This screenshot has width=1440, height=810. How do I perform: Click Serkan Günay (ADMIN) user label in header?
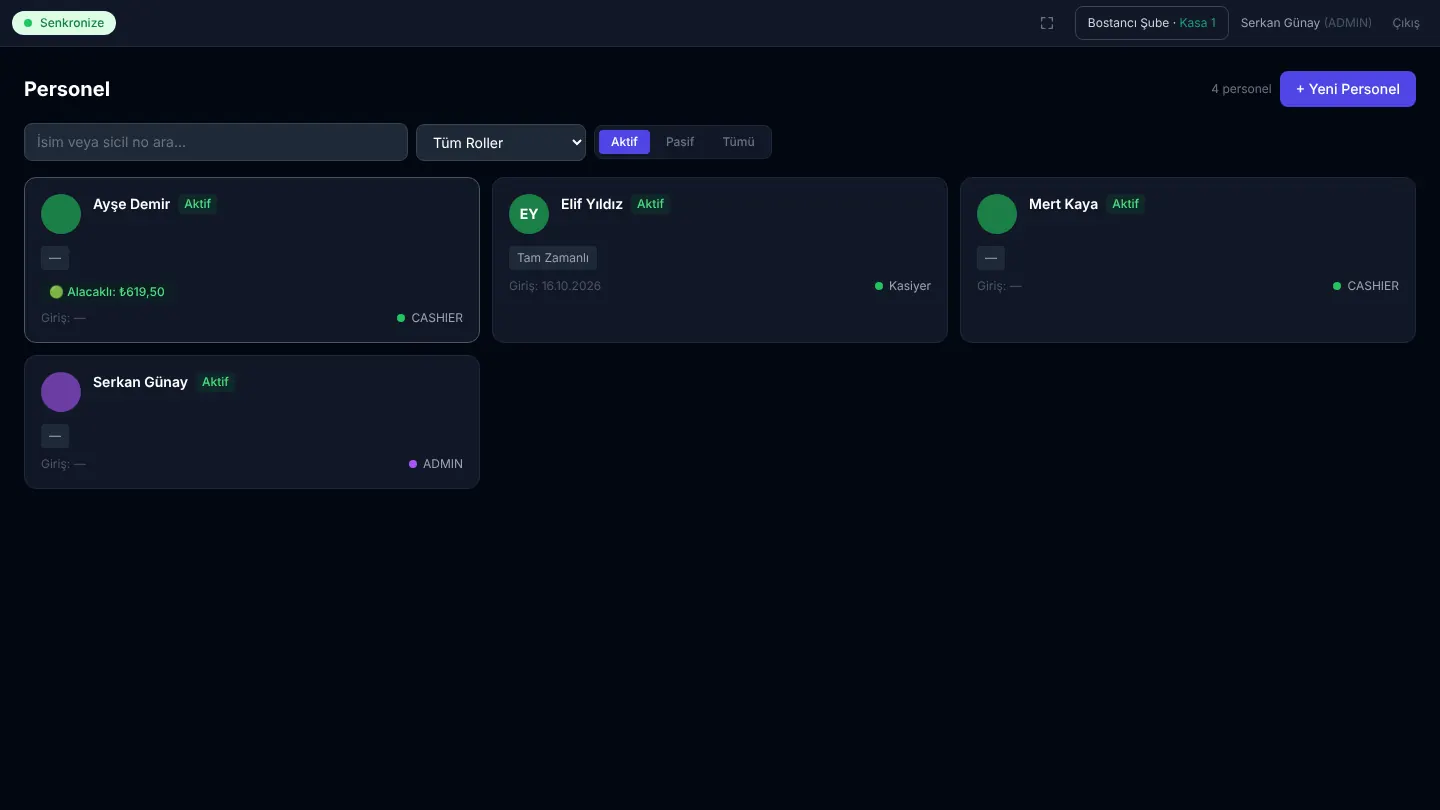[1306, 23]
